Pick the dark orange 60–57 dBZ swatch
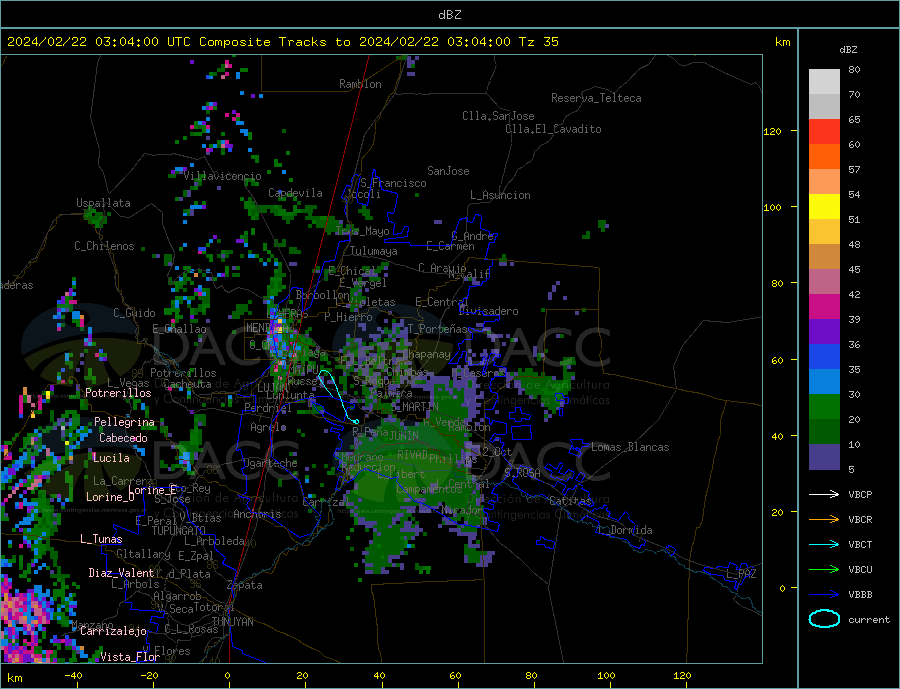The width and height of the screenshot is (900, 689). (x=824, y=157)
